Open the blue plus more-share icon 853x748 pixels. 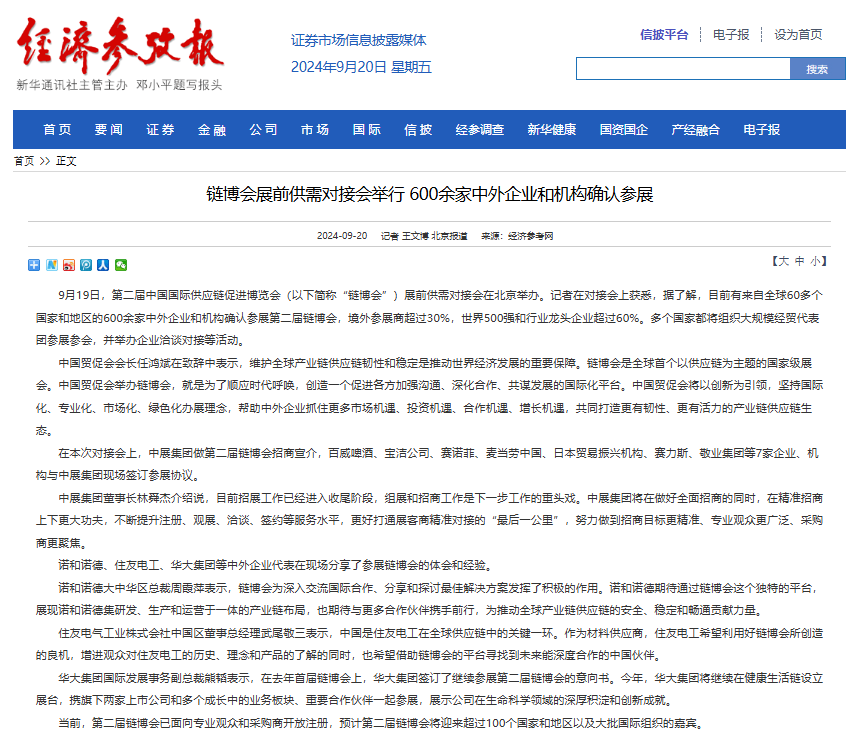tap(35, 265)
